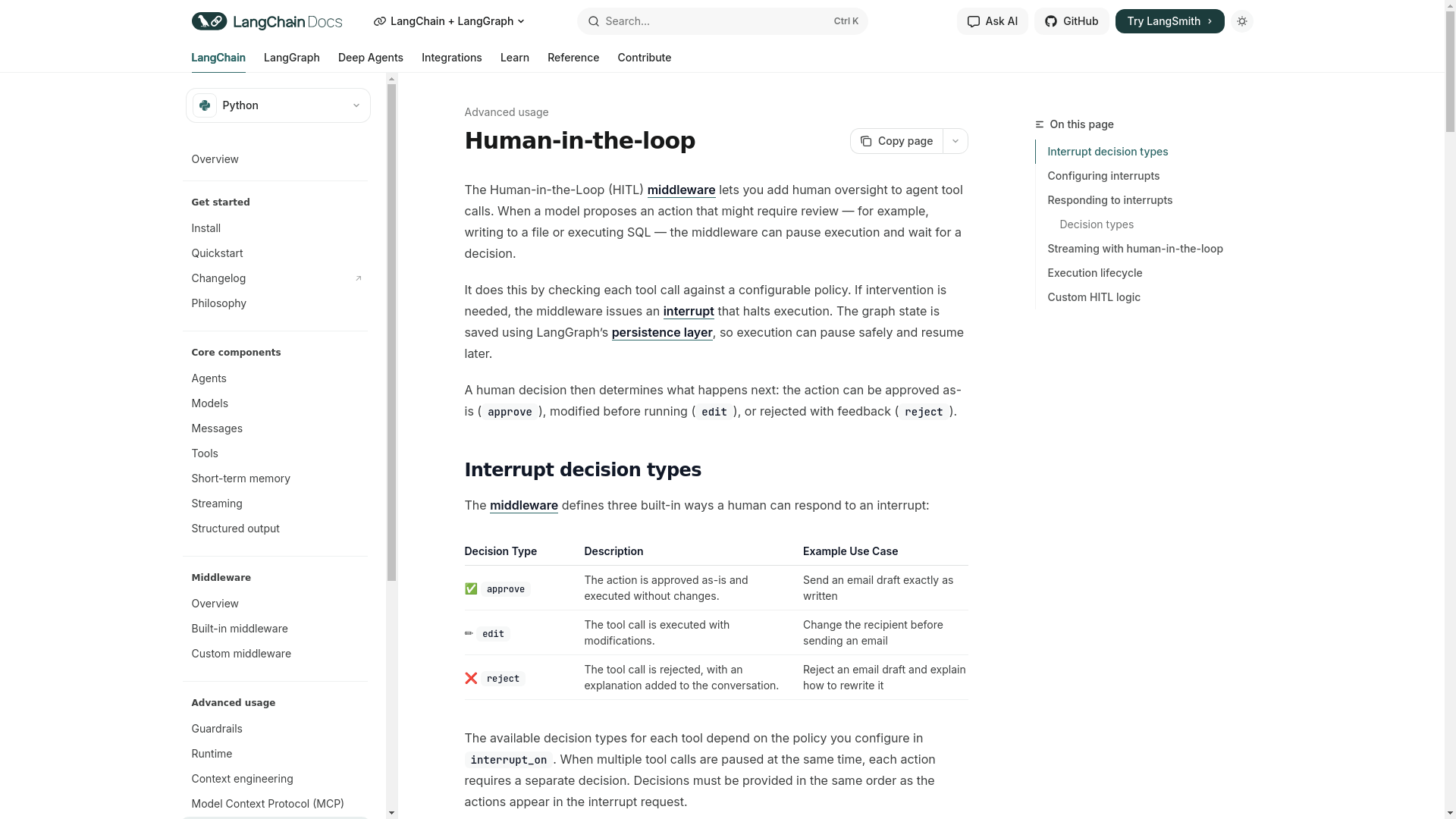
Task: Click the external arrow icon beside Changelog
Action: 359,278
